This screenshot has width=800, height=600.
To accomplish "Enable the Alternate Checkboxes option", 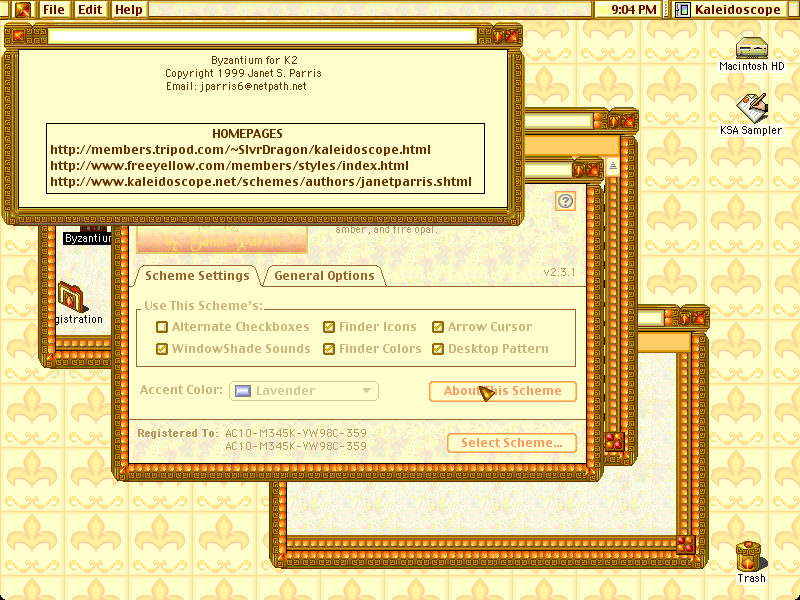I will click(162, 327).
